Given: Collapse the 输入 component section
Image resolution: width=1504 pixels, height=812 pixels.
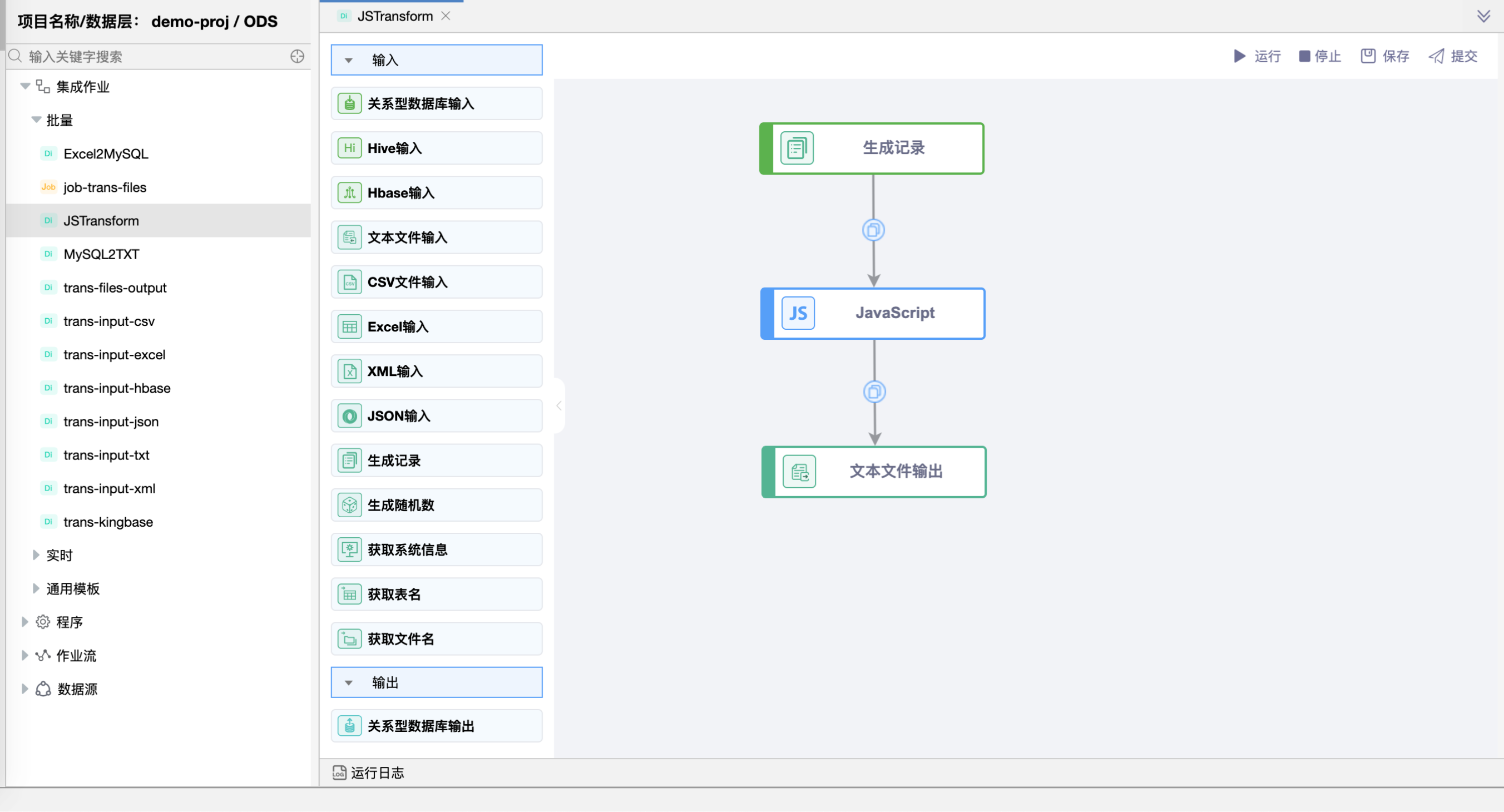Looking at the screenshot, I should (x=349, y=60).
